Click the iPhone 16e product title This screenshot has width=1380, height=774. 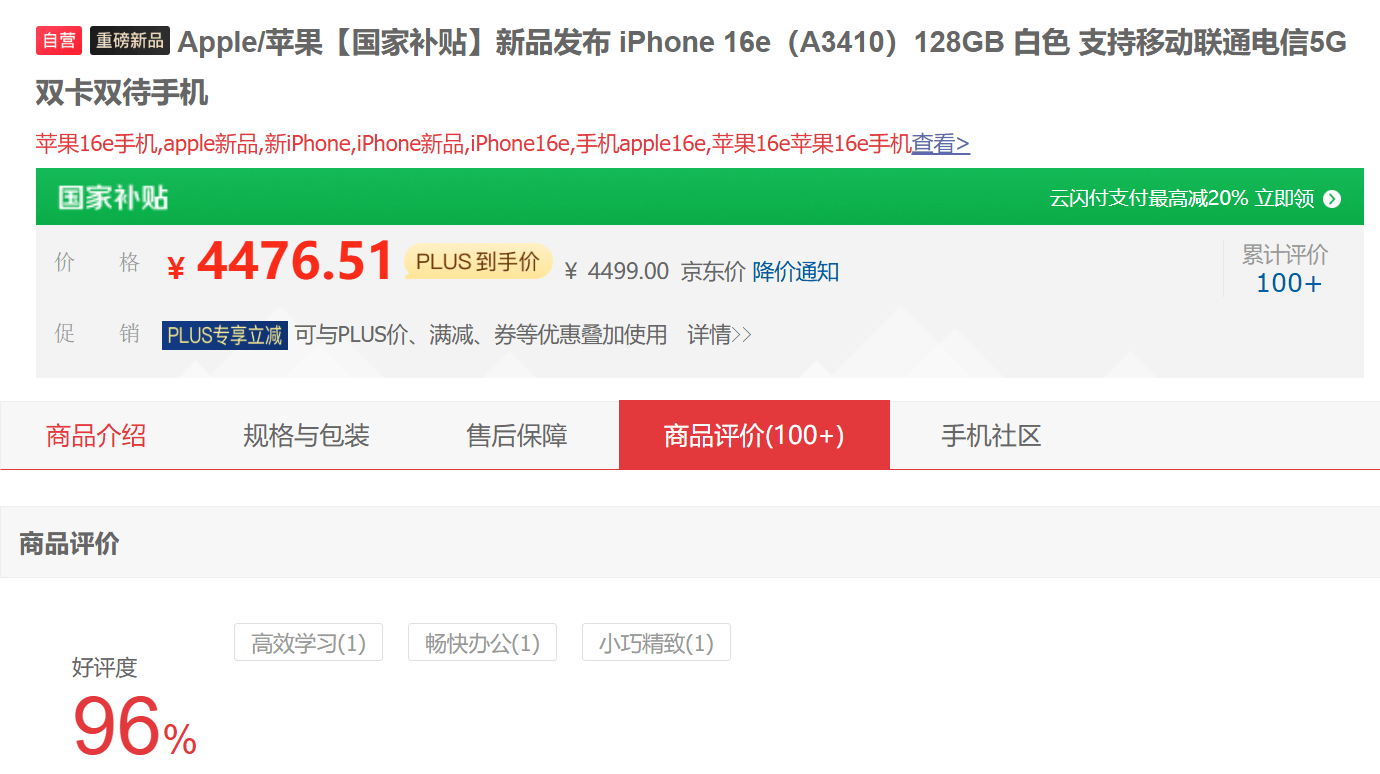691,67
